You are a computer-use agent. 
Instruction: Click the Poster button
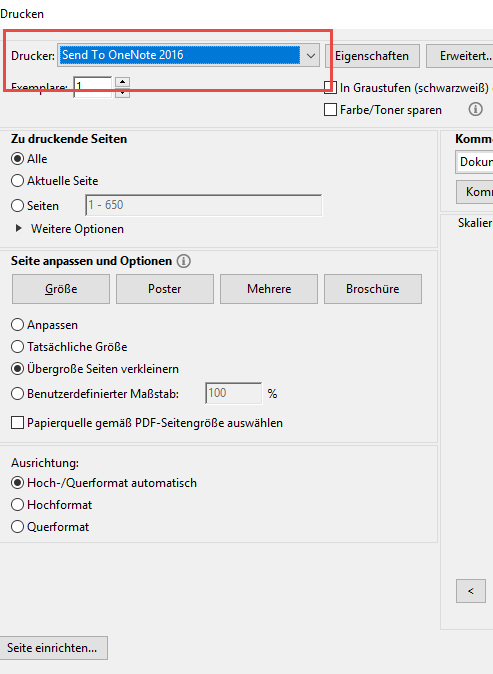(x=165, y=289)
